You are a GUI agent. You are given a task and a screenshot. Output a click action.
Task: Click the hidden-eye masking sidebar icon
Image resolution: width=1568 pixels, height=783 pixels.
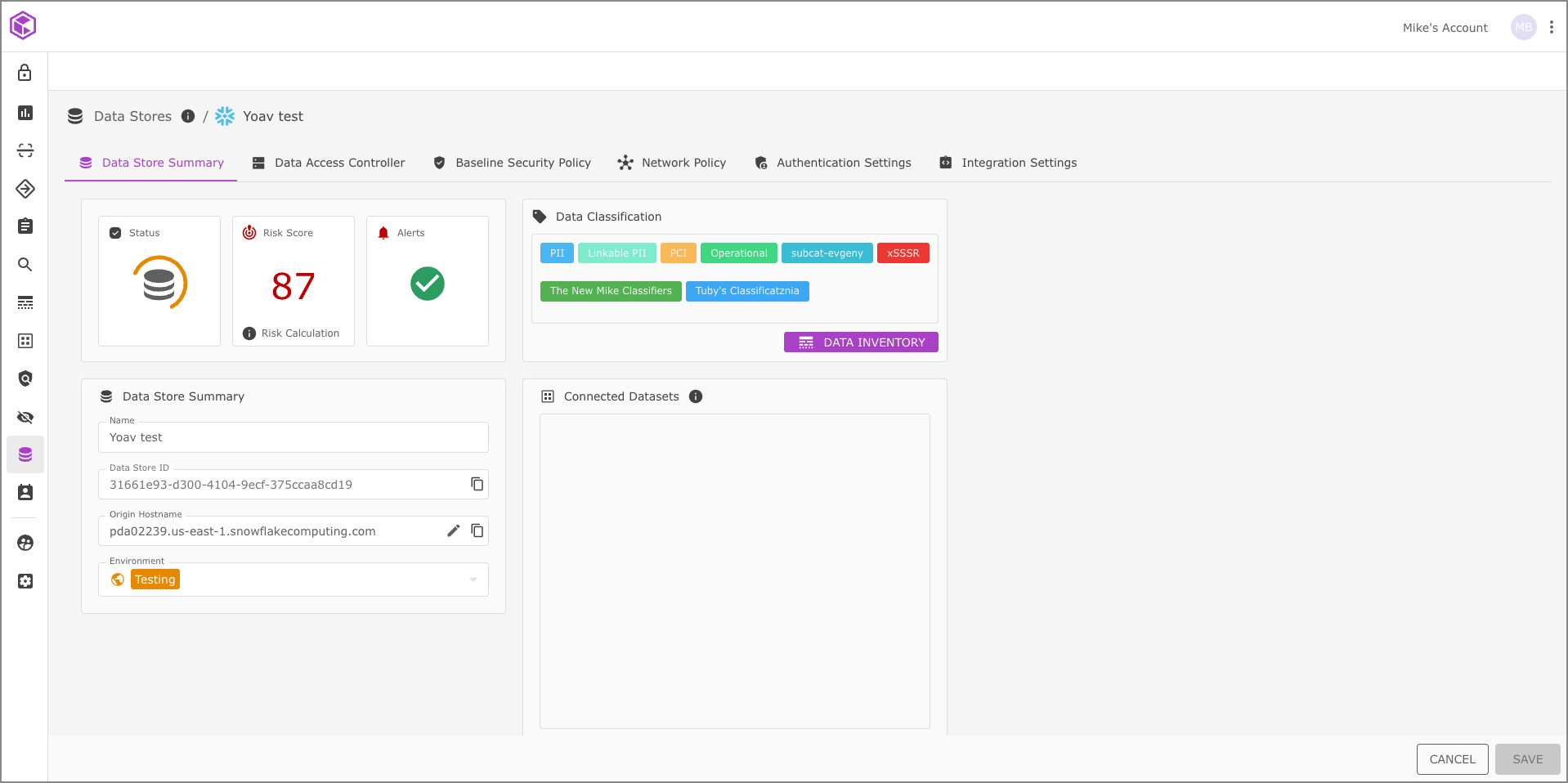[x=25, y=417]
